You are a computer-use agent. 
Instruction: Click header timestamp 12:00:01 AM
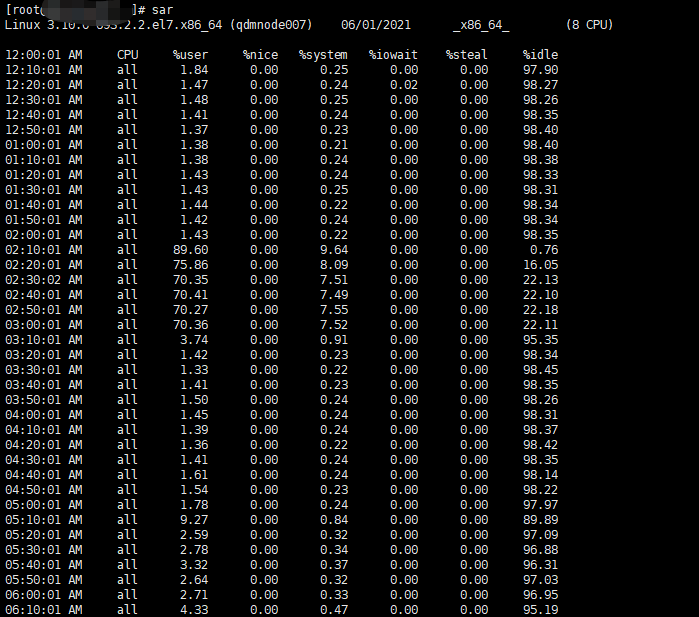pos(44,55)
